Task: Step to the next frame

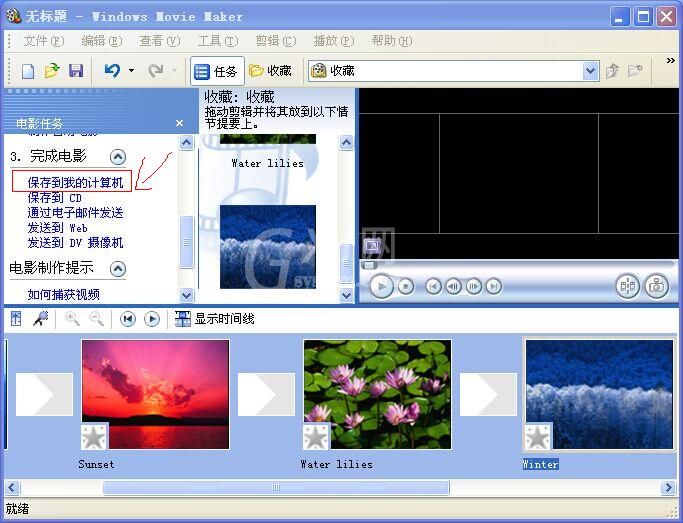Action: [473, 287]
